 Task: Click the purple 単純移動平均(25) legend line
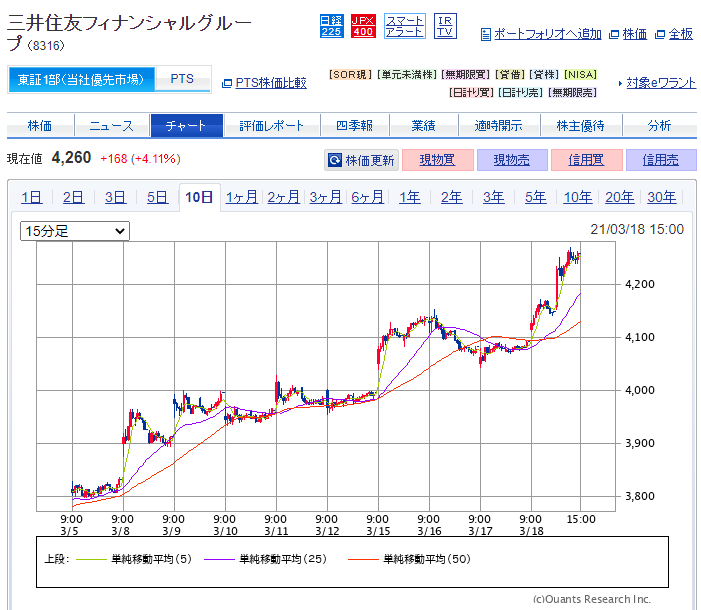[x=219, y=559]
